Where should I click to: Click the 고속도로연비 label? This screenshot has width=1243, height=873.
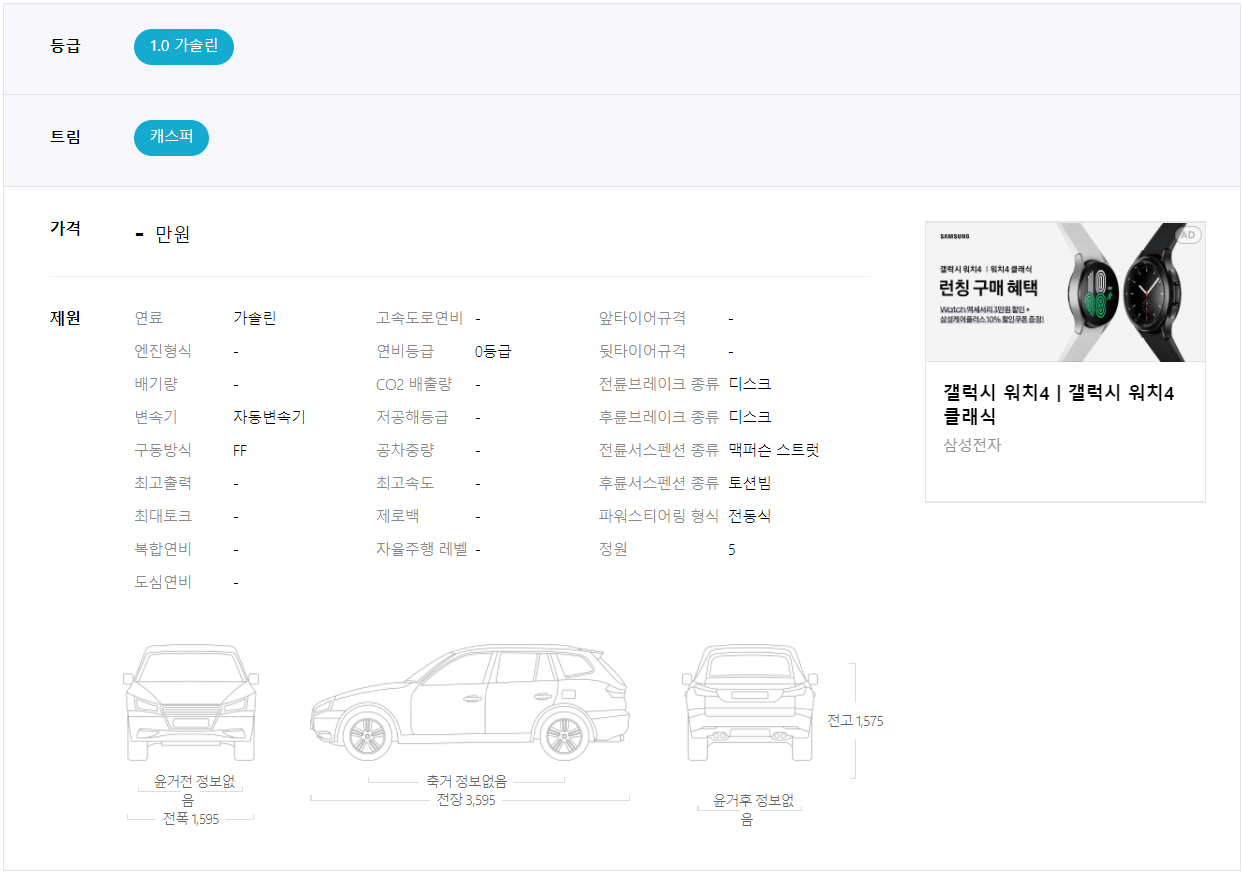[x=420, y=318]
